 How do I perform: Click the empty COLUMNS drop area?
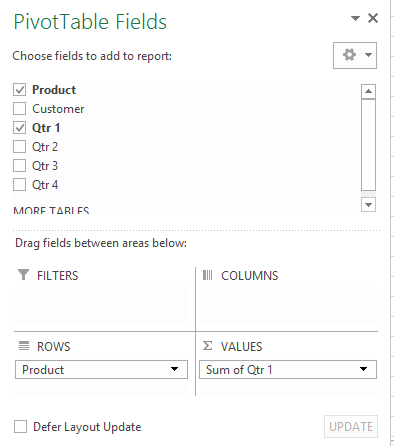click(x=288, y=307)
